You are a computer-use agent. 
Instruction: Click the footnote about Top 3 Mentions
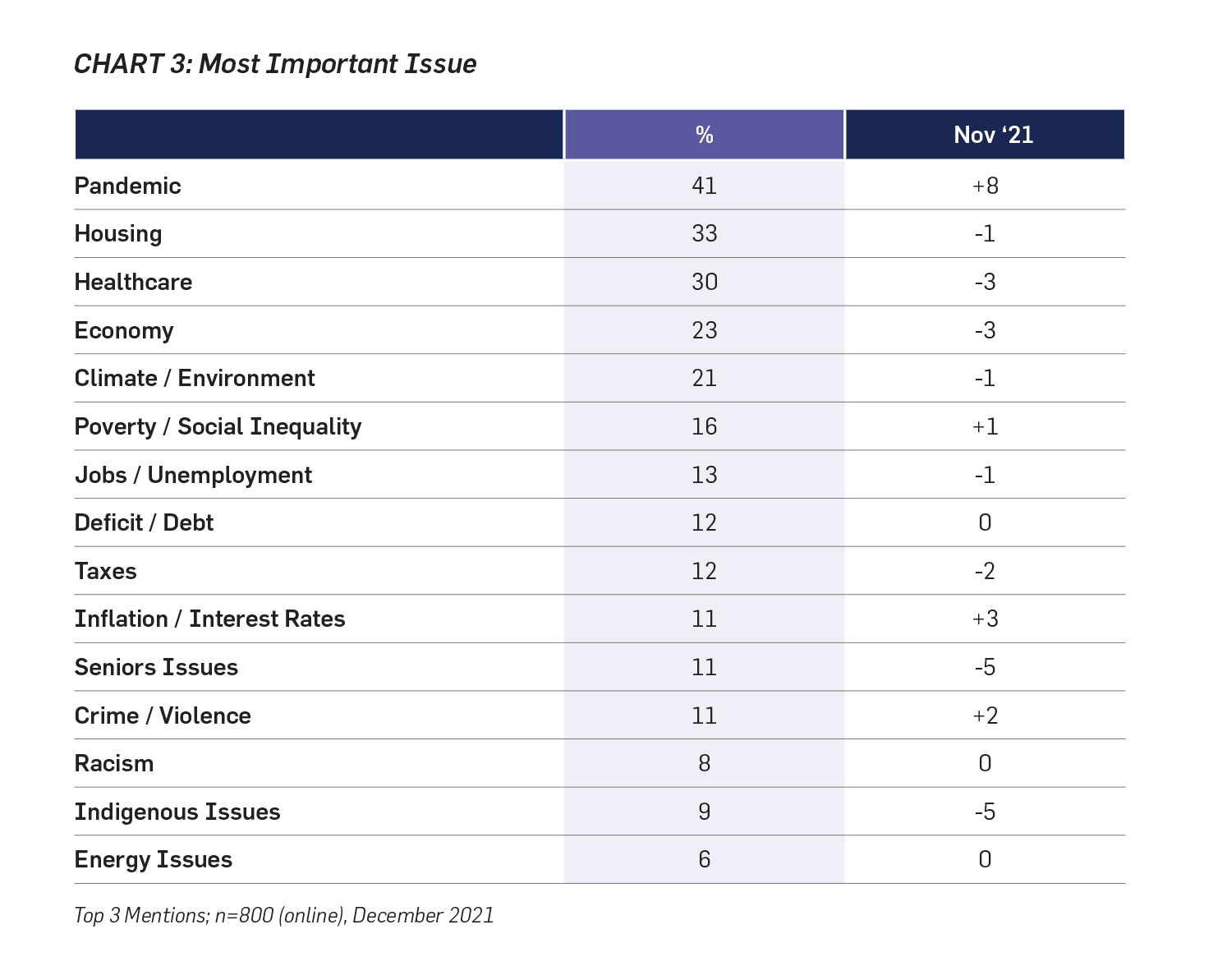(284, 916)
